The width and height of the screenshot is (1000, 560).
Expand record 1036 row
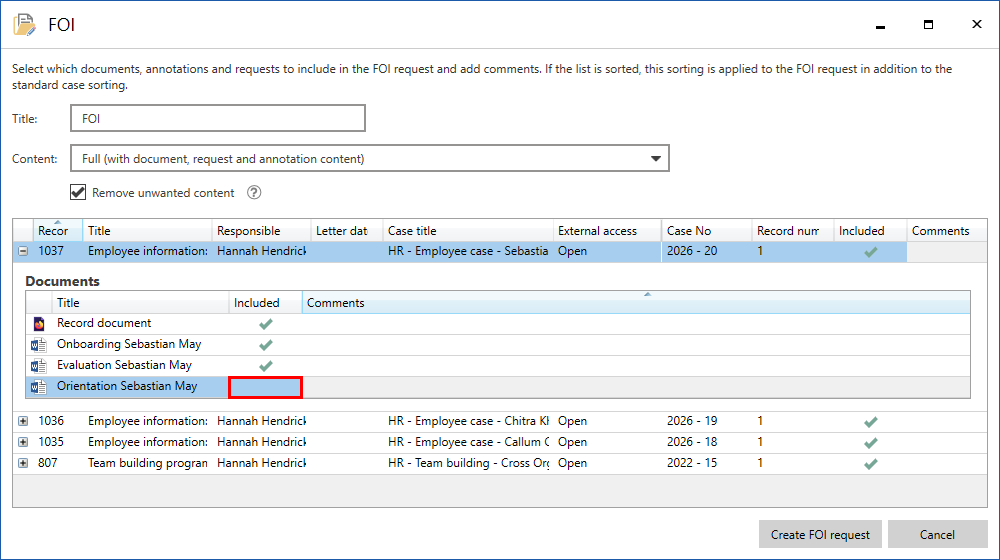click(x=23, y=422)
